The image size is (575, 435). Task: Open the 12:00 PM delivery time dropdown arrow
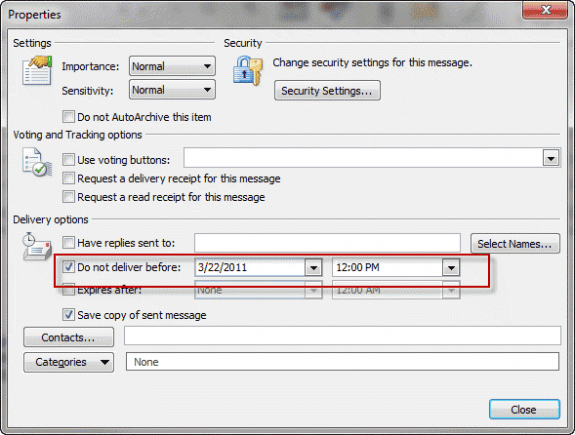(x=451, y=268)
